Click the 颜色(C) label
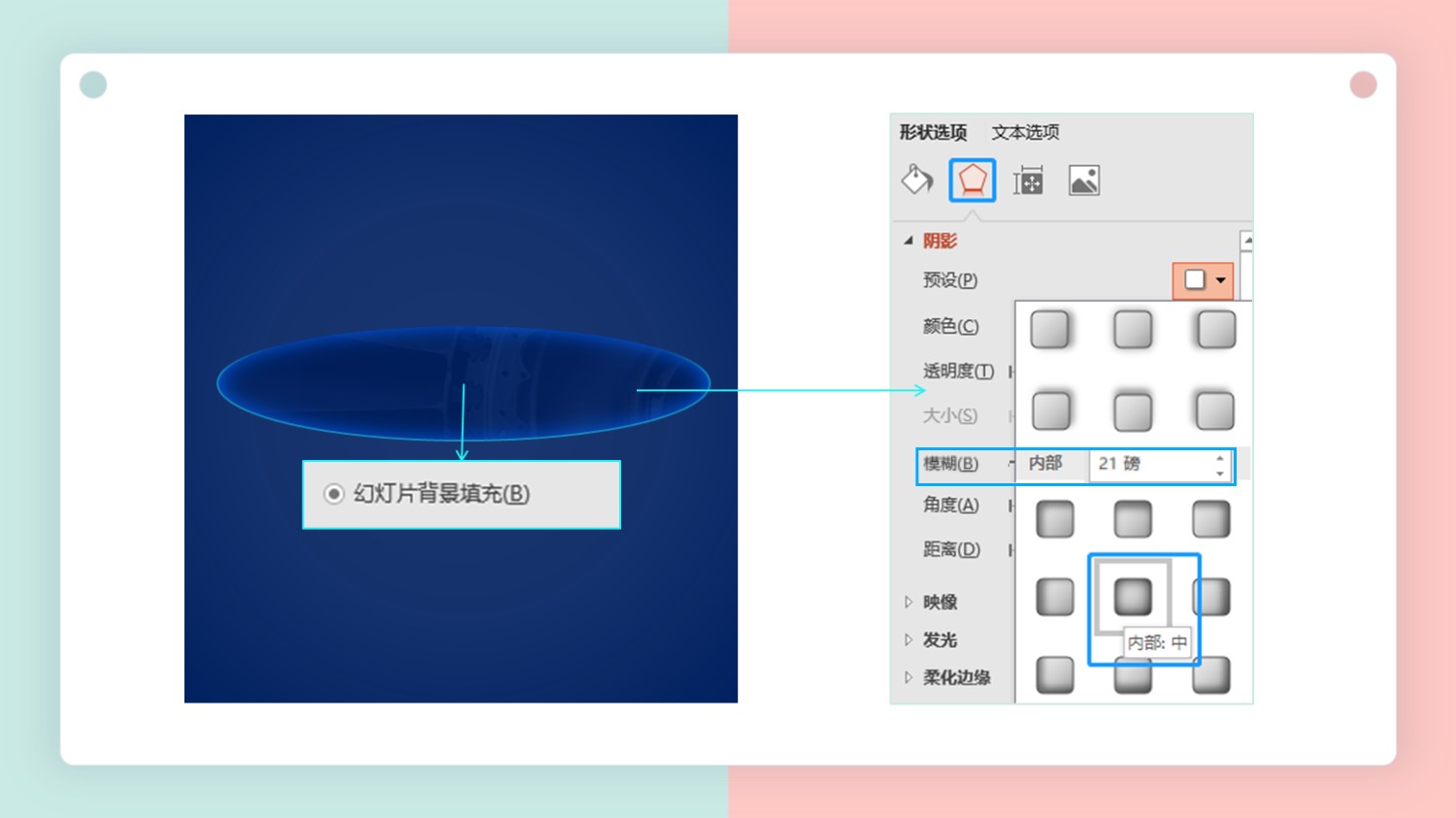The height and width of the screenshot is (818, 1456). 950,326
